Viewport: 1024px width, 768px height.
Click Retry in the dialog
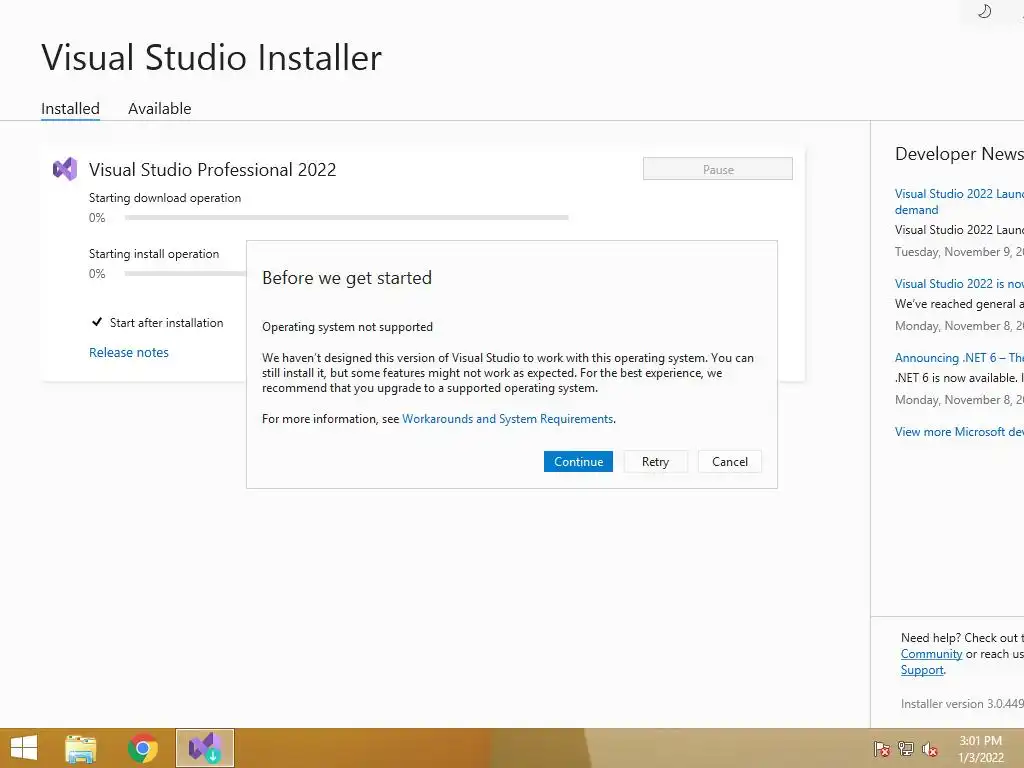click(x=655, y=462)
